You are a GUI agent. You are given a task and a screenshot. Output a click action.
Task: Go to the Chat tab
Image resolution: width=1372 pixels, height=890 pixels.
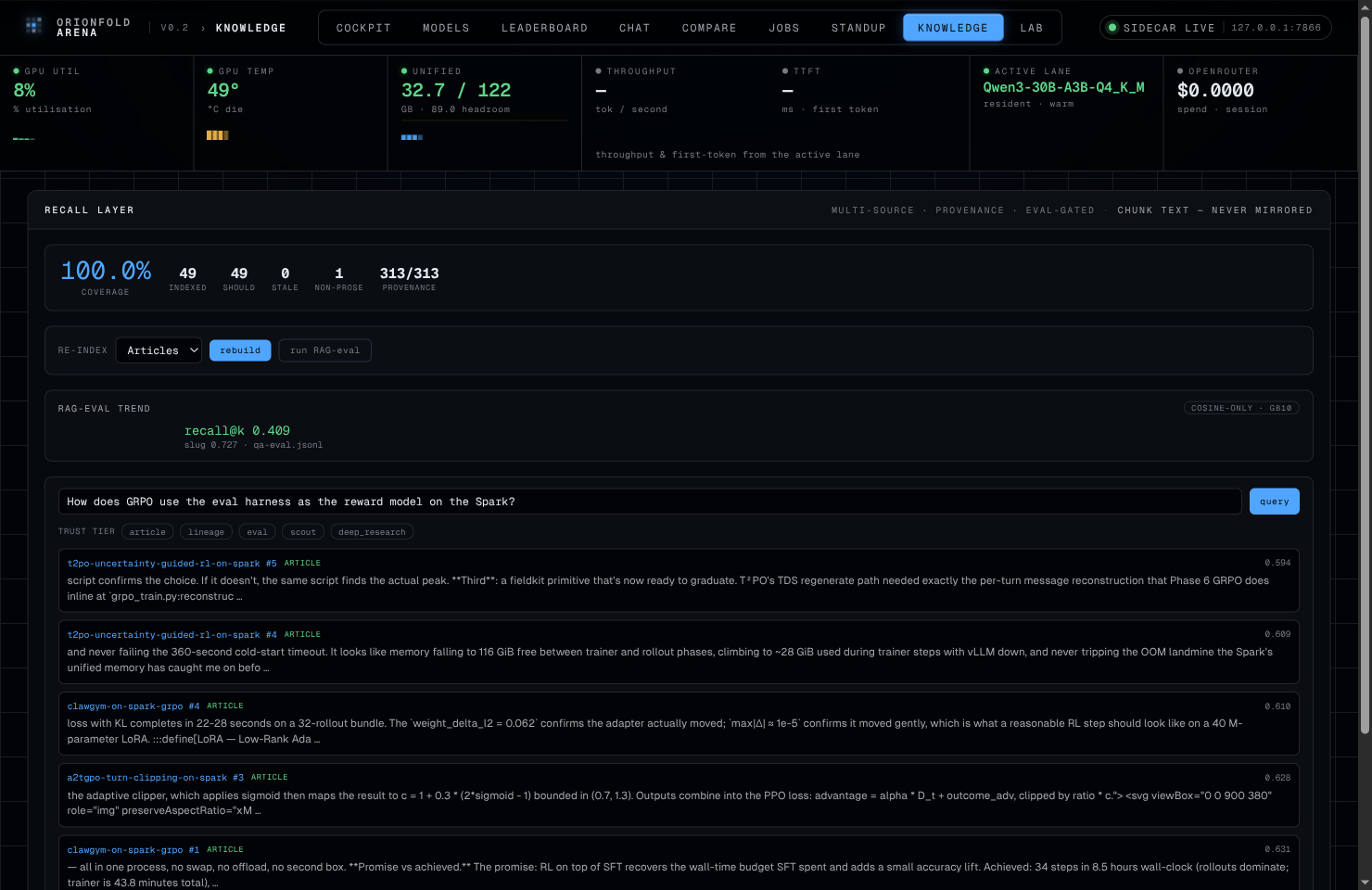coord(634,28)
